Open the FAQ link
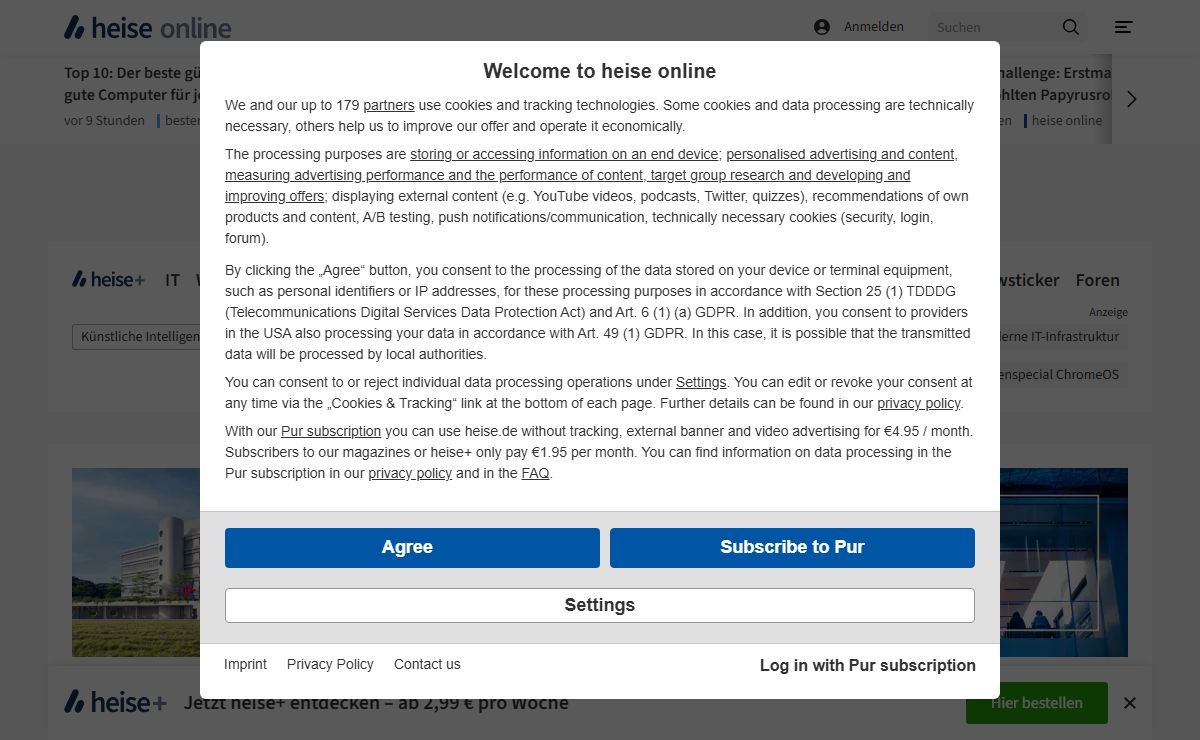This screenshot has height=740, width=1200. tap(535, 473)
